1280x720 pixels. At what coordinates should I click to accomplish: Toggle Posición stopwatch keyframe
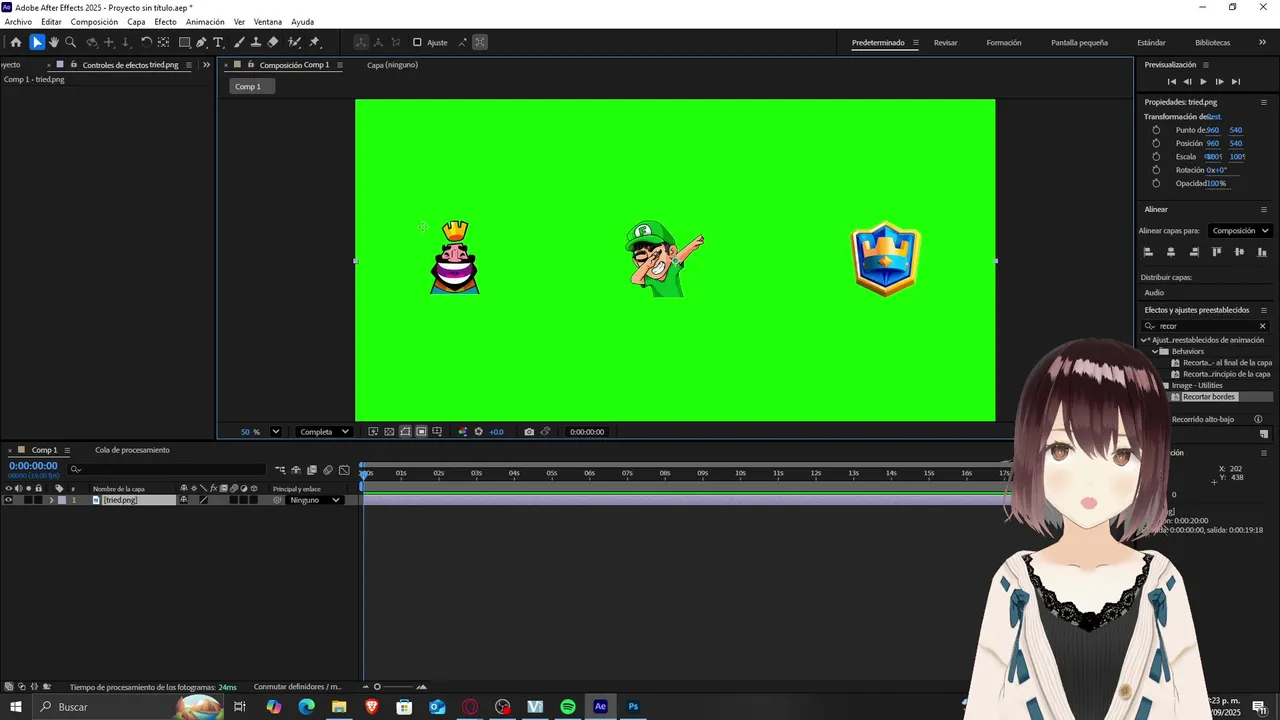tap(1156, 143)
